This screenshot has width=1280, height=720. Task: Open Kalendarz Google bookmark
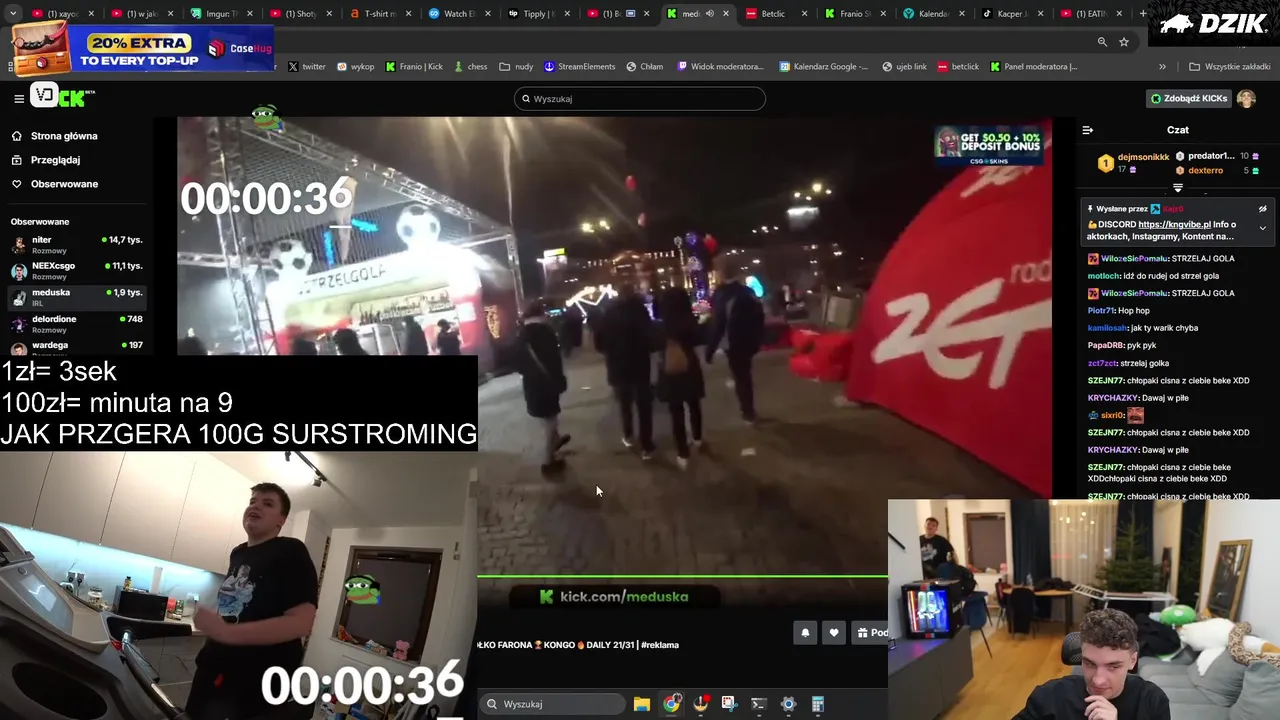(823, 67)
